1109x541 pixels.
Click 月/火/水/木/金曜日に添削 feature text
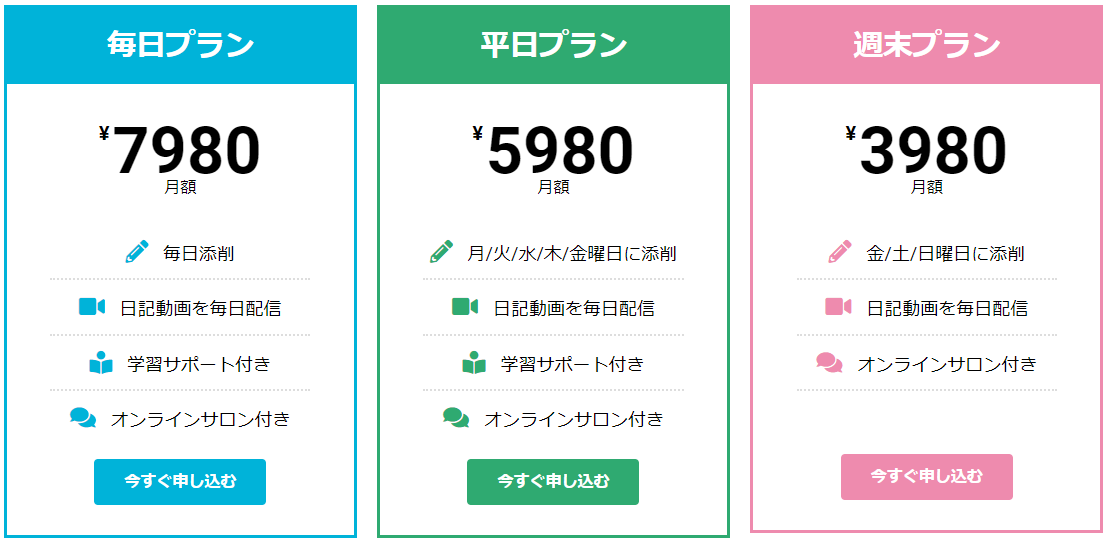tap(571, 253)
